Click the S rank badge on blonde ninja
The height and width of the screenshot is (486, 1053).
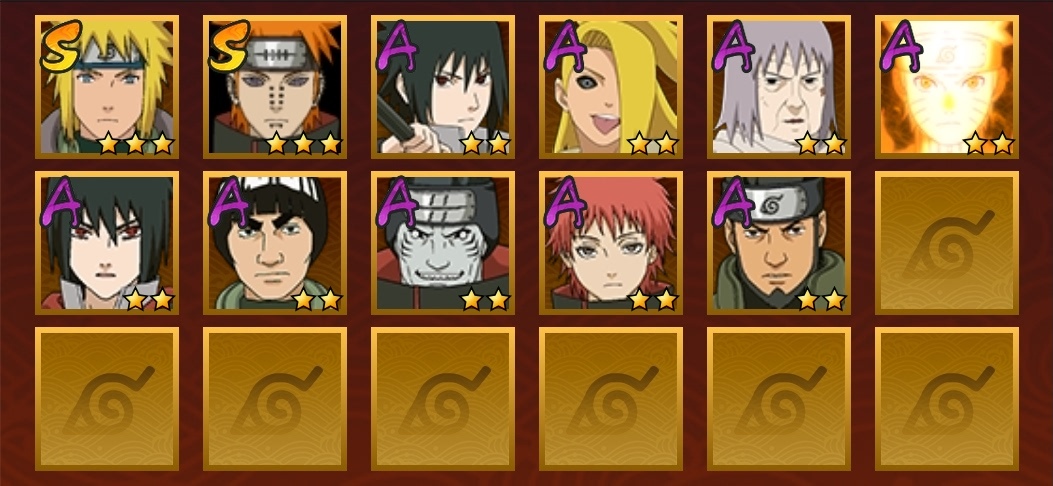(x=60, y=46)
